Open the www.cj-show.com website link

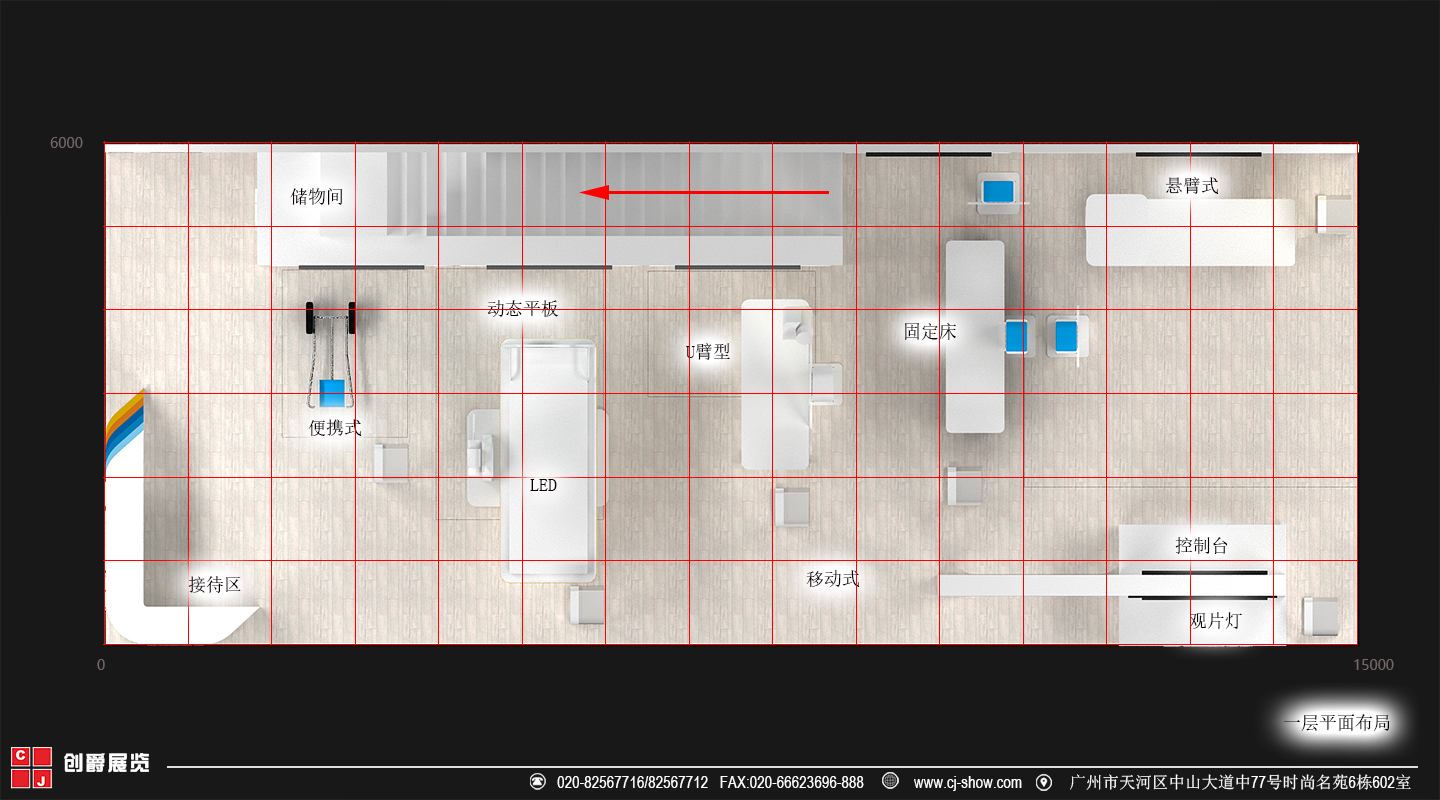967,782
